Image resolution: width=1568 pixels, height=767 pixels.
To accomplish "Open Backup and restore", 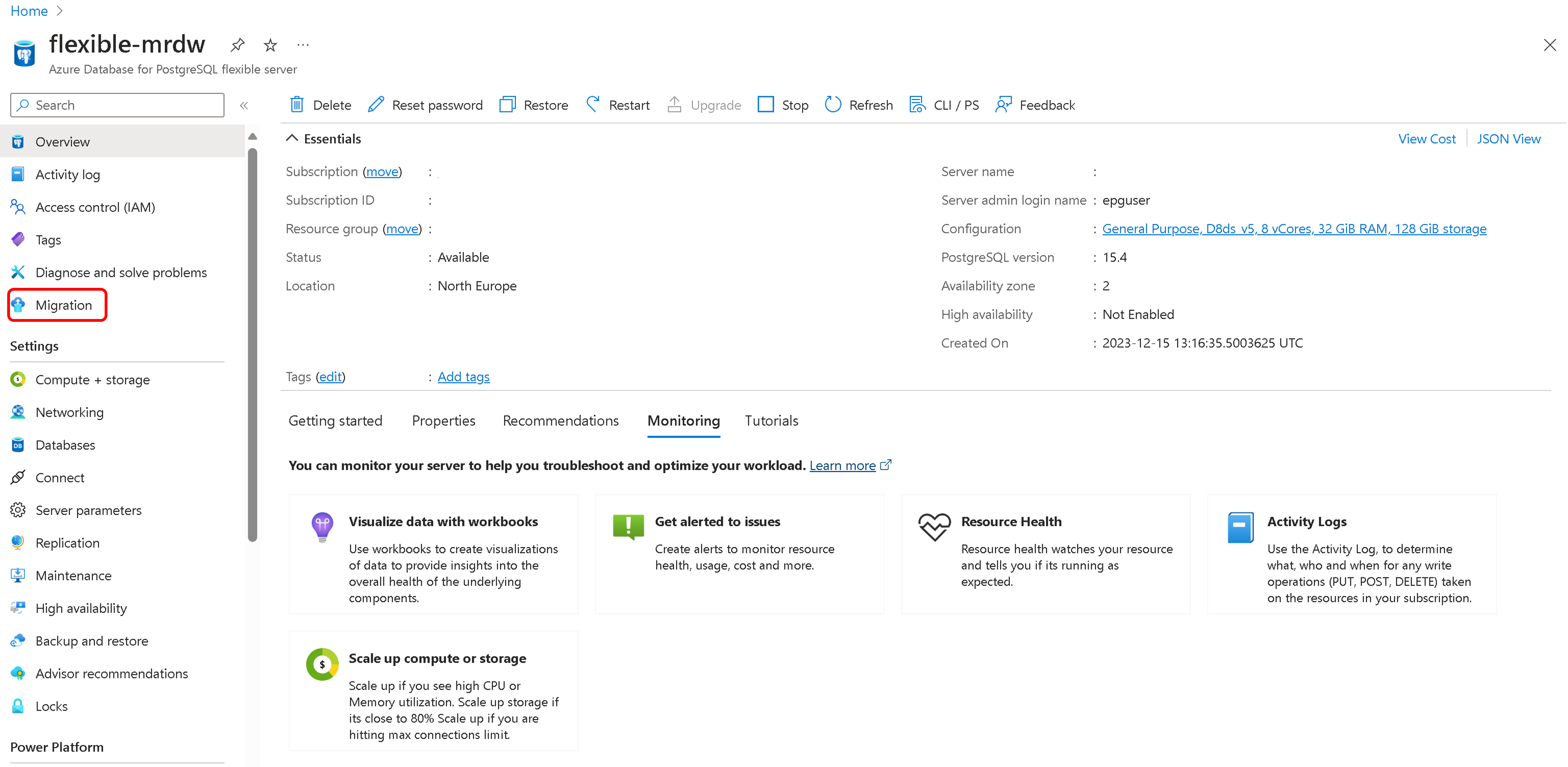I will pos(91,640).
